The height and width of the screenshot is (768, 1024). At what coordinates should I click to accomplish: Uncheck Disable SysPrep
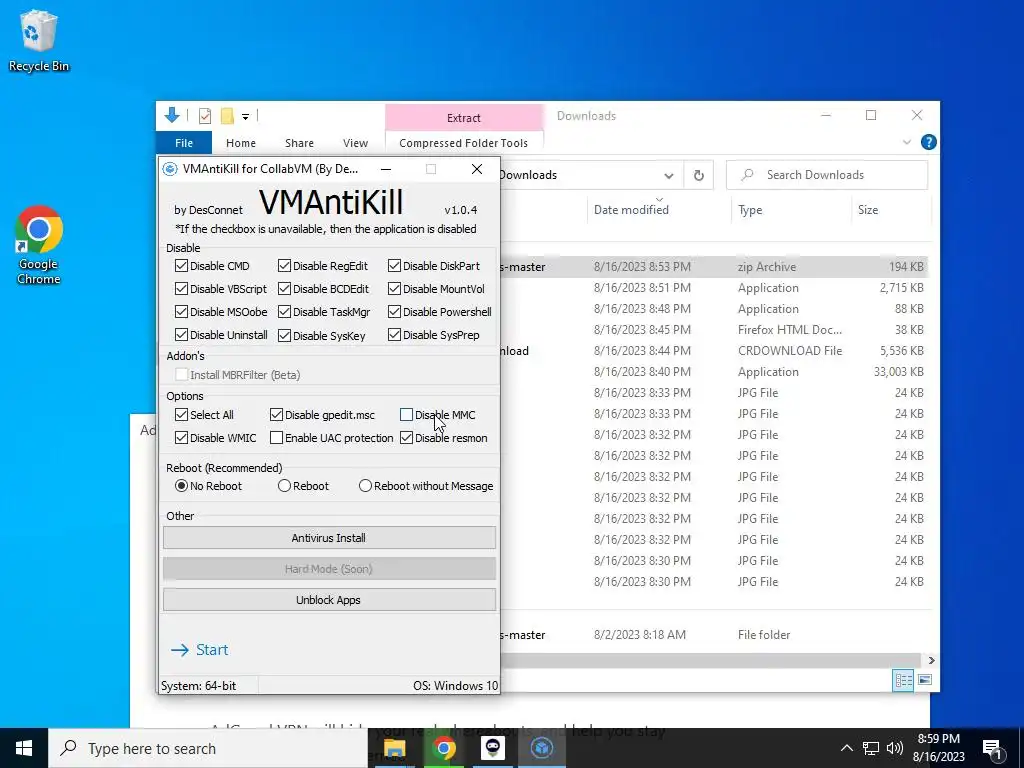click(x=394, y=335)
